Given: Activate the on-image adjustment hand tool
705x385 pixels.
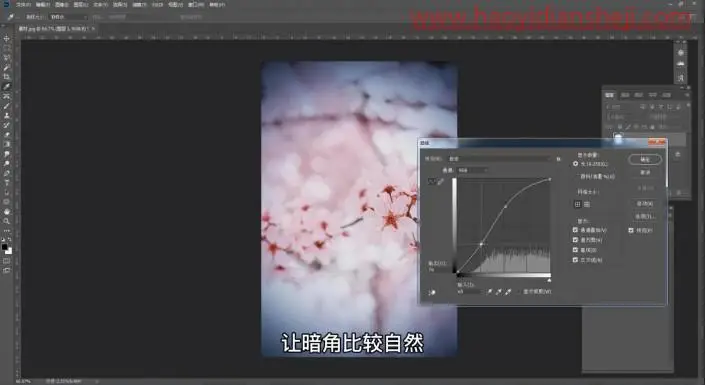Looking at the screenshot, I should 432,292.
